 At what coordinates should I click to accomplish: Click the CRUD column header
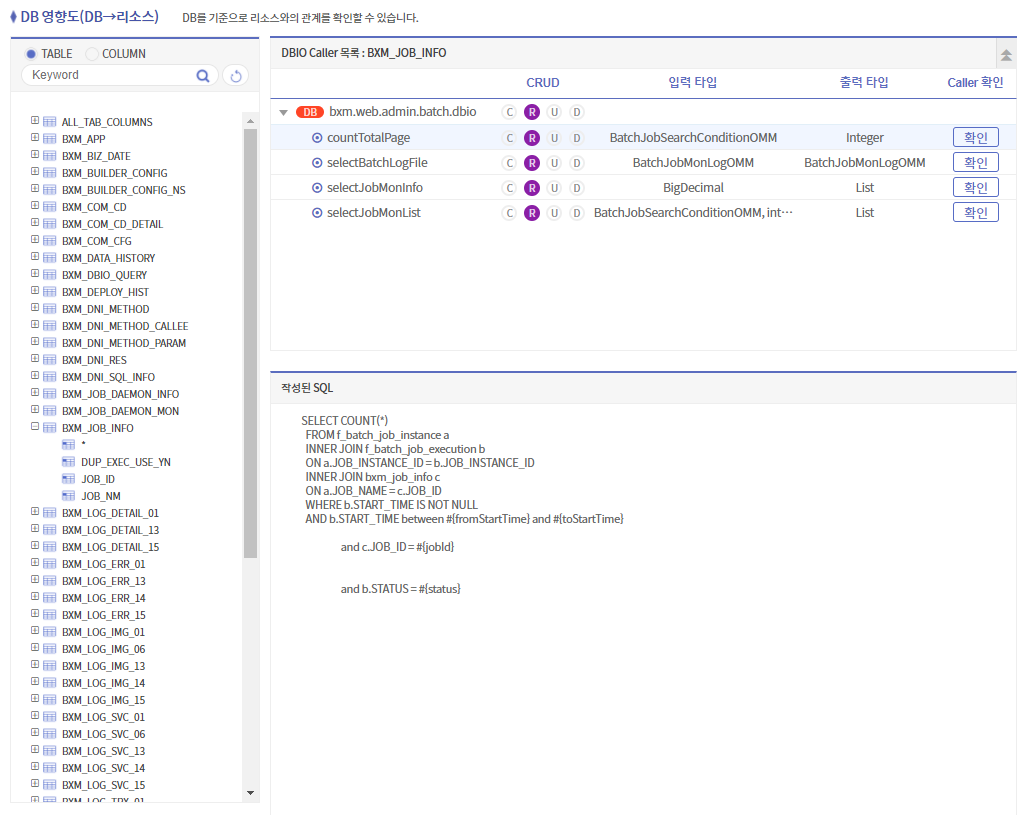(x=542, y=82)
